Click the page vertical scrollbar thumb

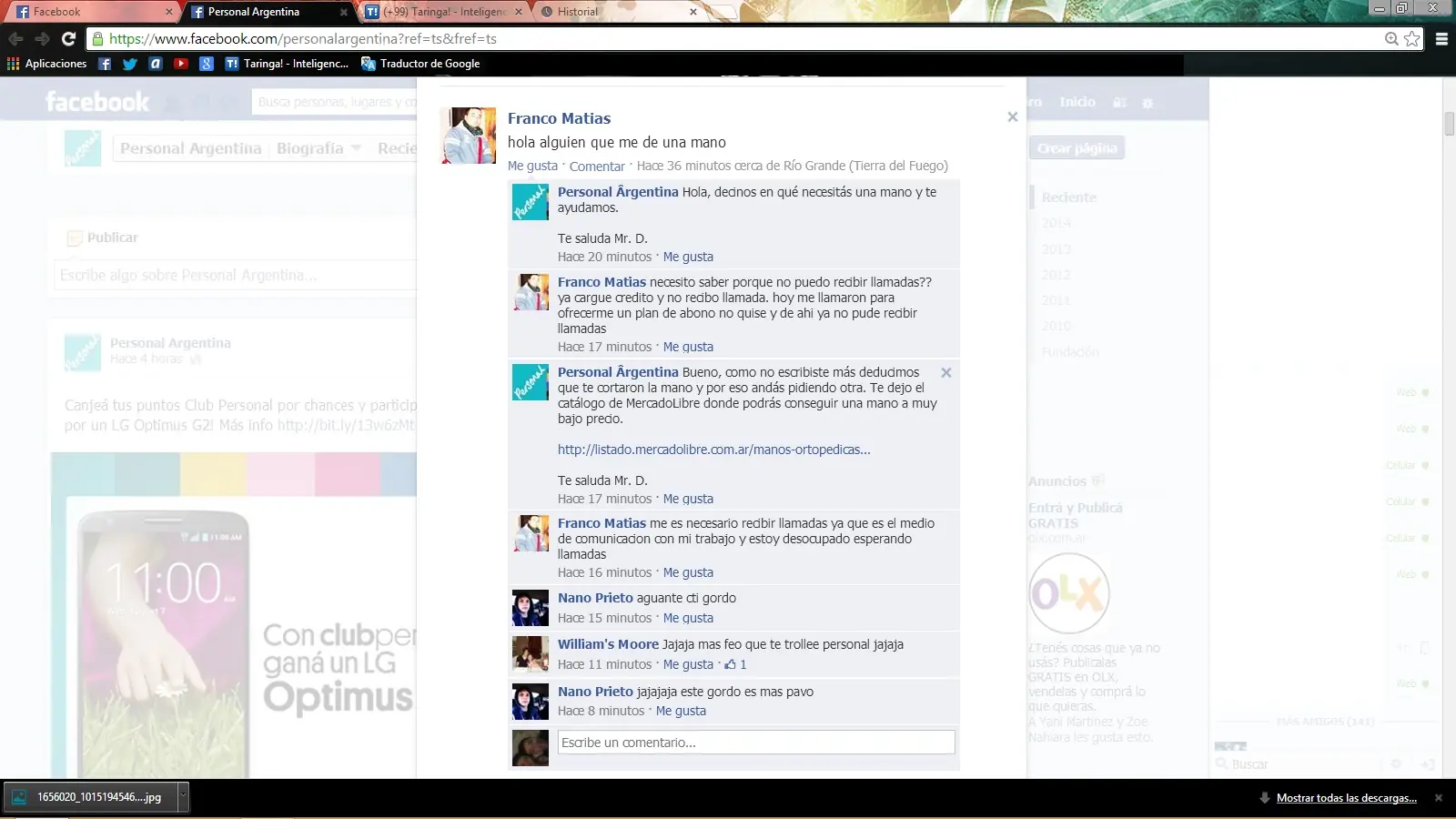pyautogui.click(x=1449, y=123)
